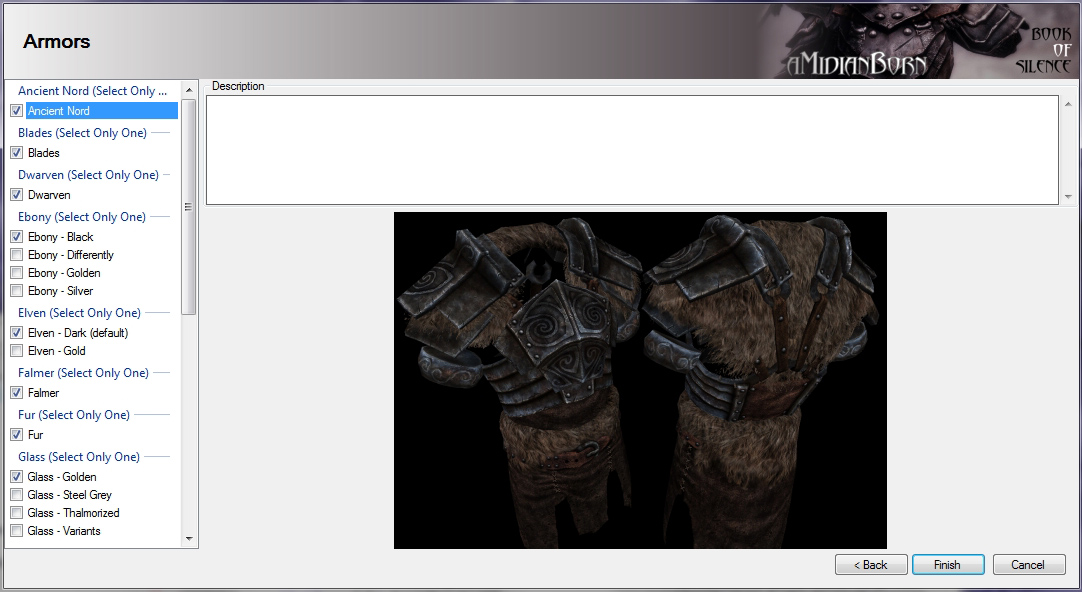Click the Glass (Select Only One) group header
This screenshot has width=1082, height=592.
coord(79,457)
